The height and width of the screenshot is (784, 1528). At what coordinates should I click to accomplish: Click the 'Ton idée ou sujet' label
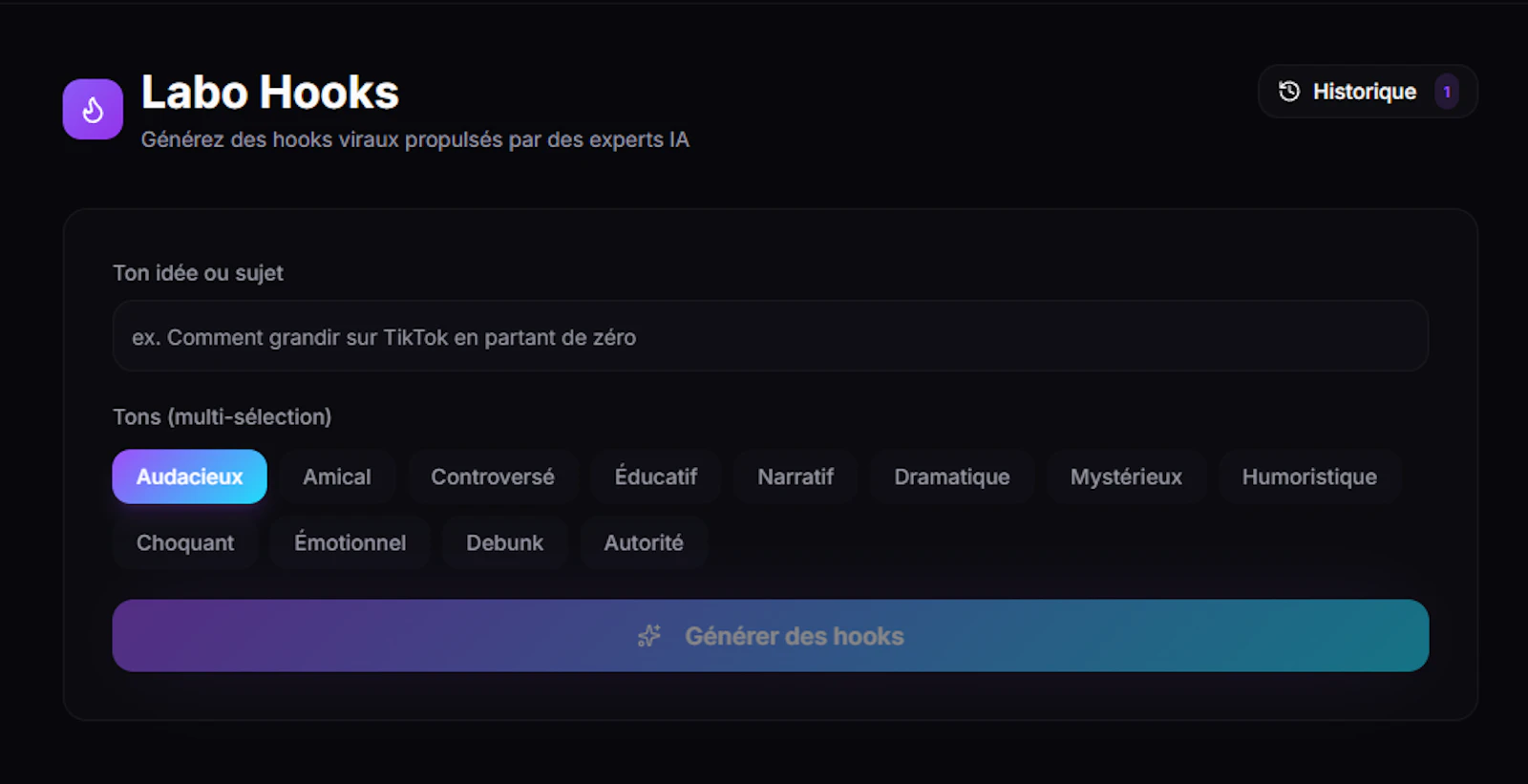(x=198, y=273)
